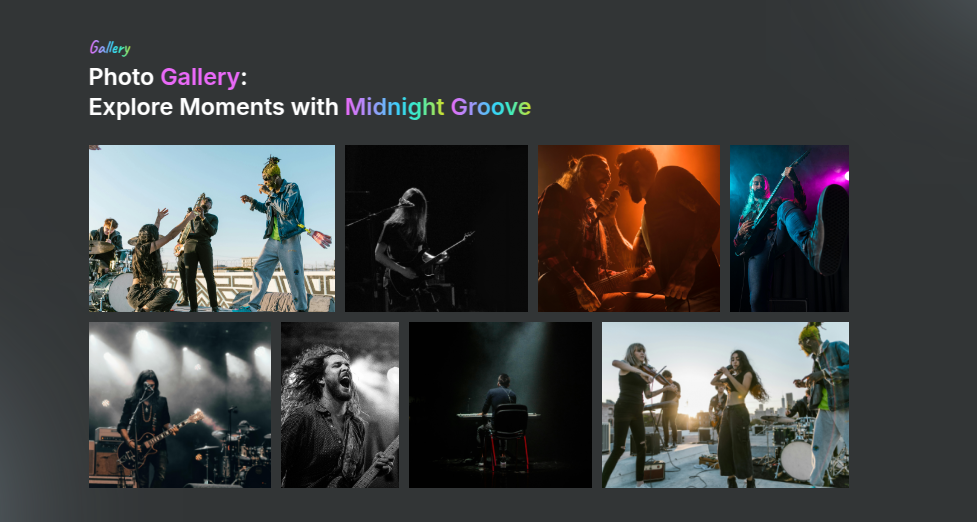Click the masked dancer in denim jacket
977x522 pixels.
point(282,234)
